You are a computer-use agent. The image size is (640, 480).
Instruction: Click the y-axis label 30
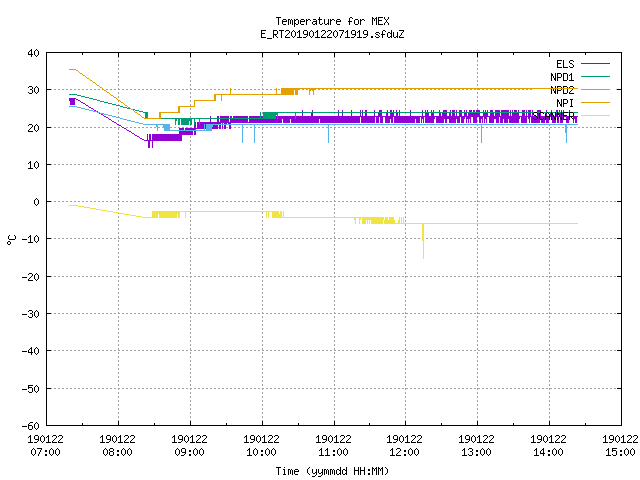[33, 90]
